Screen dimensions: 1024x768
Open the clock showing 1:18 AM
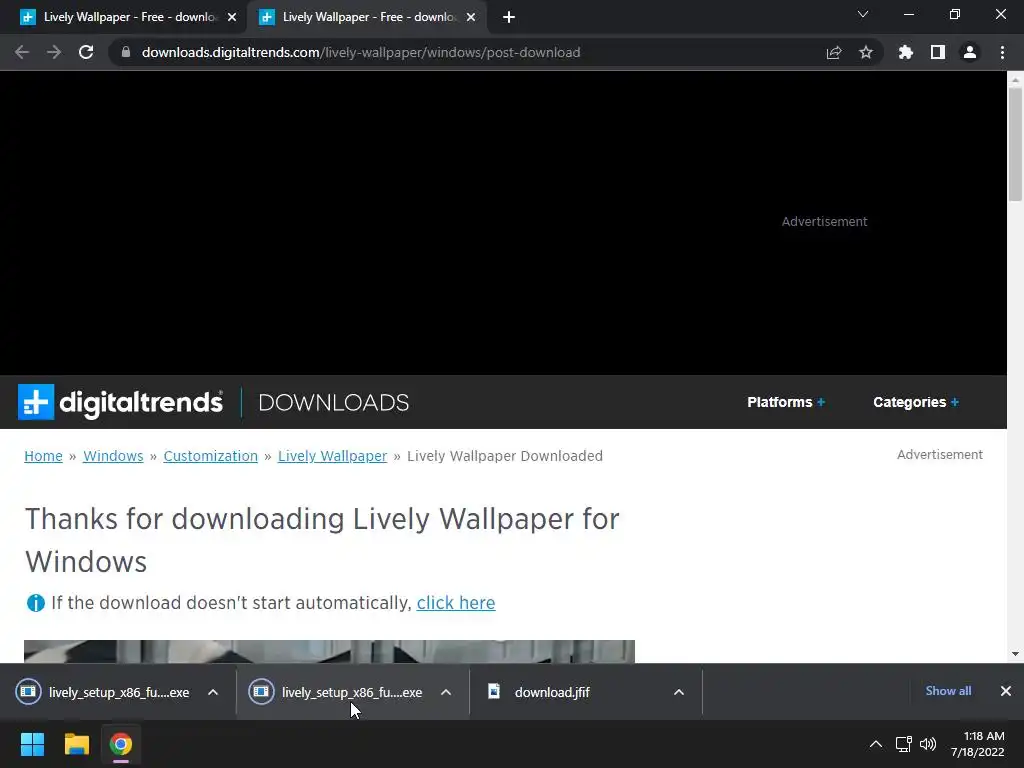978,744
